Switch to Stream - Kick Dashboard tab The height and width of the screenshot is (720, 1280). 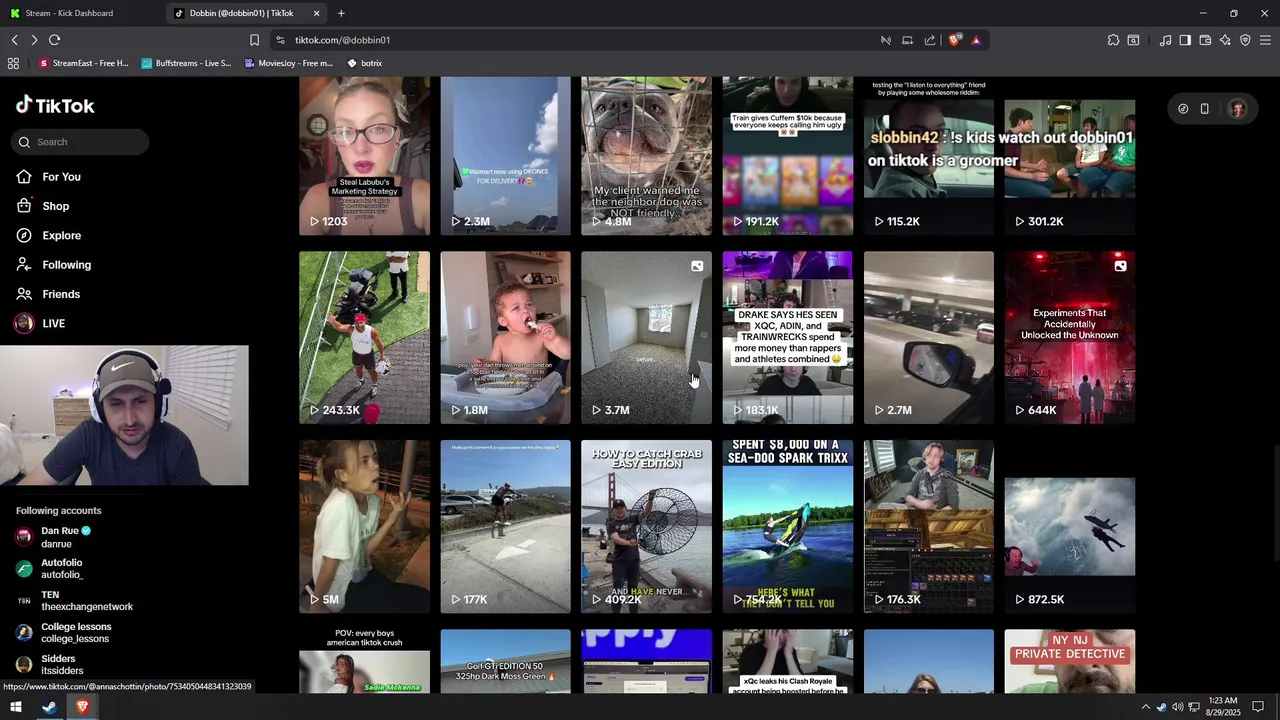80,13
